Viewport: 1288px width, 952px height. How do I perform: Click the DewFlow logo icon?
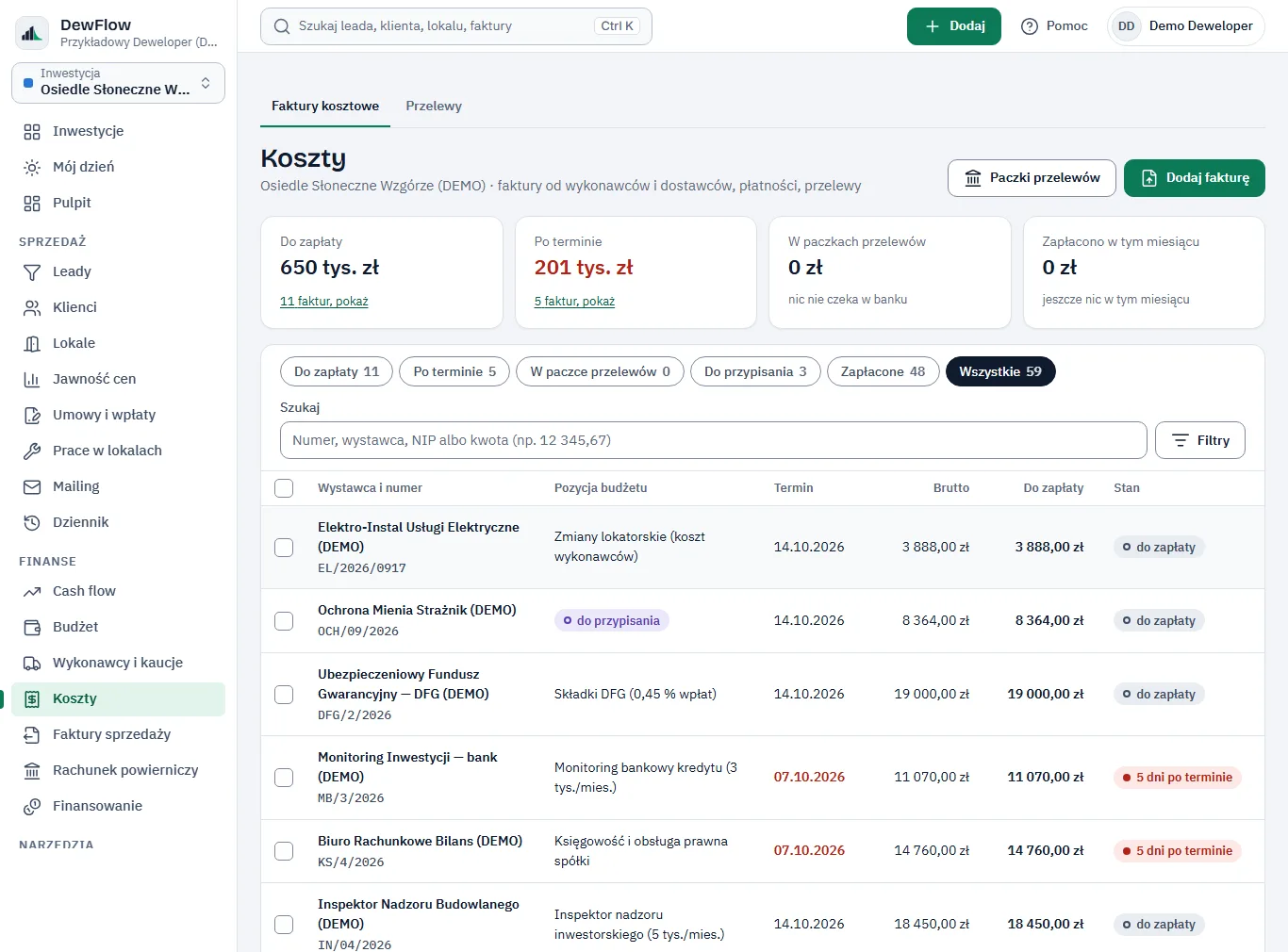click(32, 33)
